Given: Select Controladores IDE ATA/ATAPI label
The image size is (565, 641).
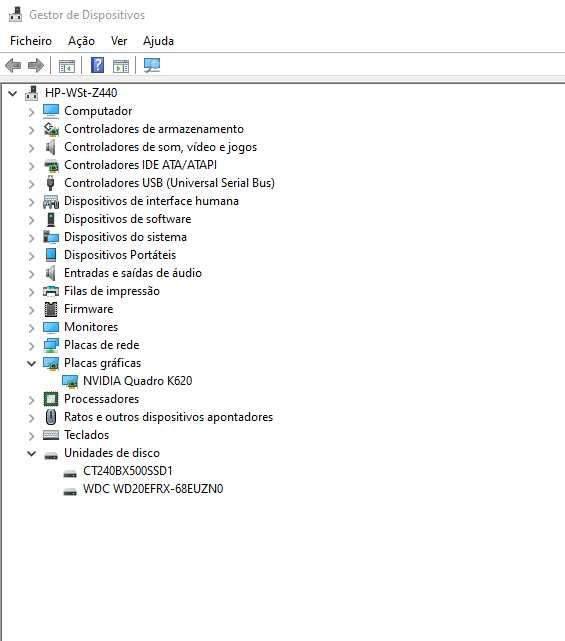Looking at the screenshot, I should click(x=140, y=165).
